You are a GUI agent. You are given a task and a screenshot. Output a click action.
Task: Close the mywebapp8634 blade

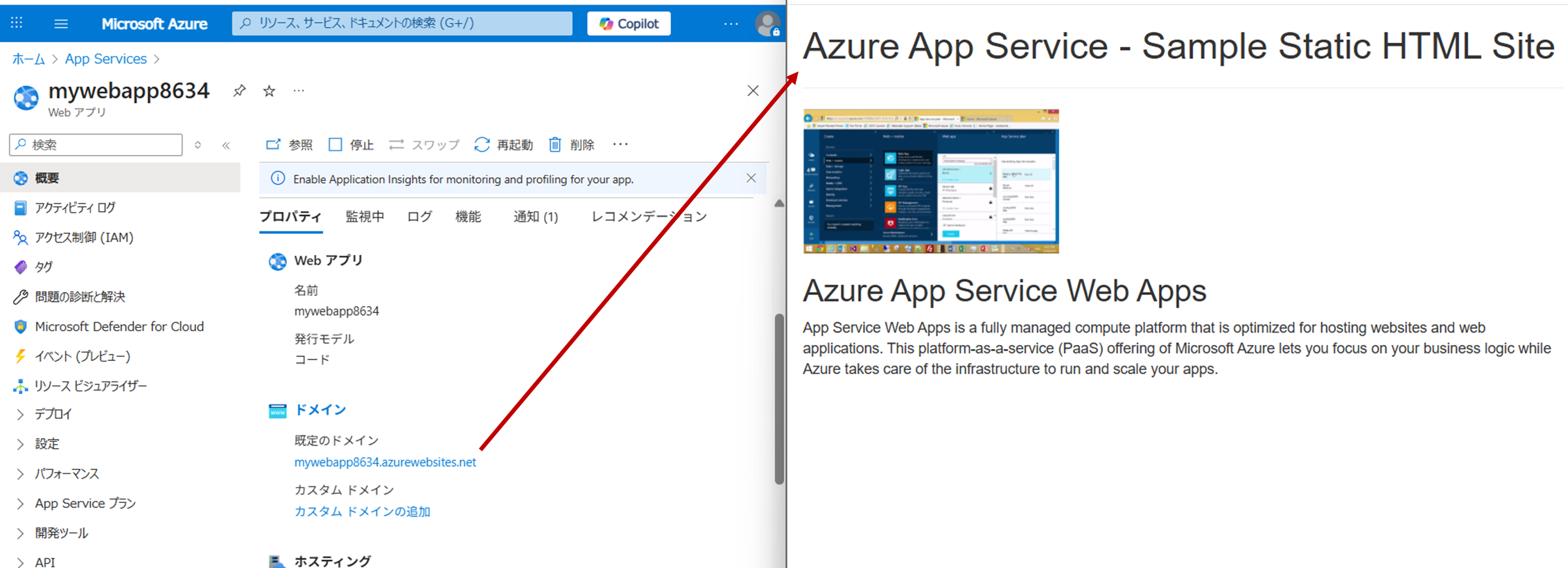point(753,91)
